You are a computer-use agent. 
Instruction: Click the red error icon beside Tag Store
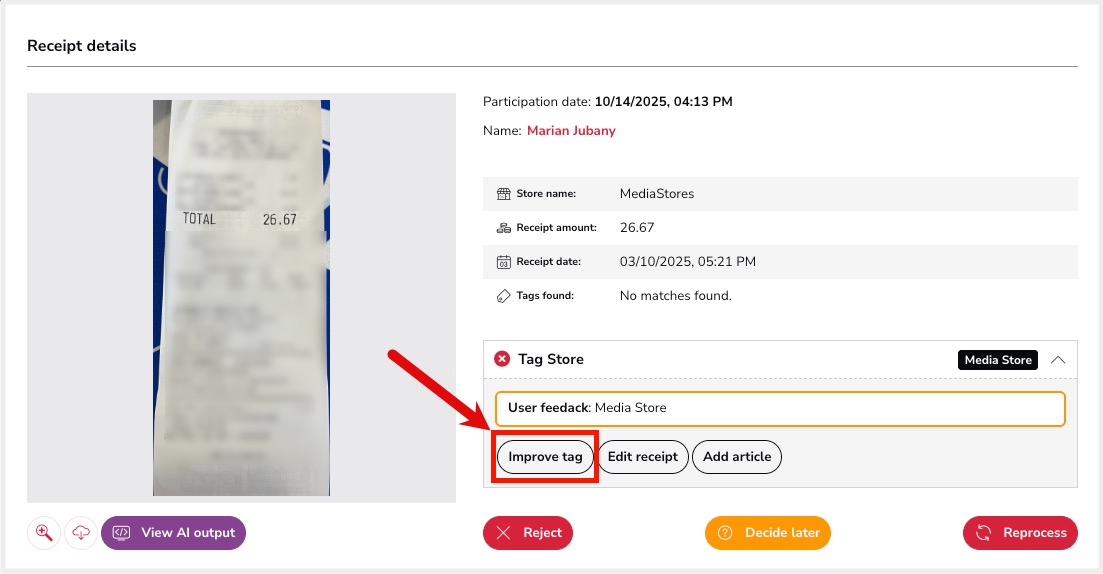pyautogui.click(x=502, y=359)
